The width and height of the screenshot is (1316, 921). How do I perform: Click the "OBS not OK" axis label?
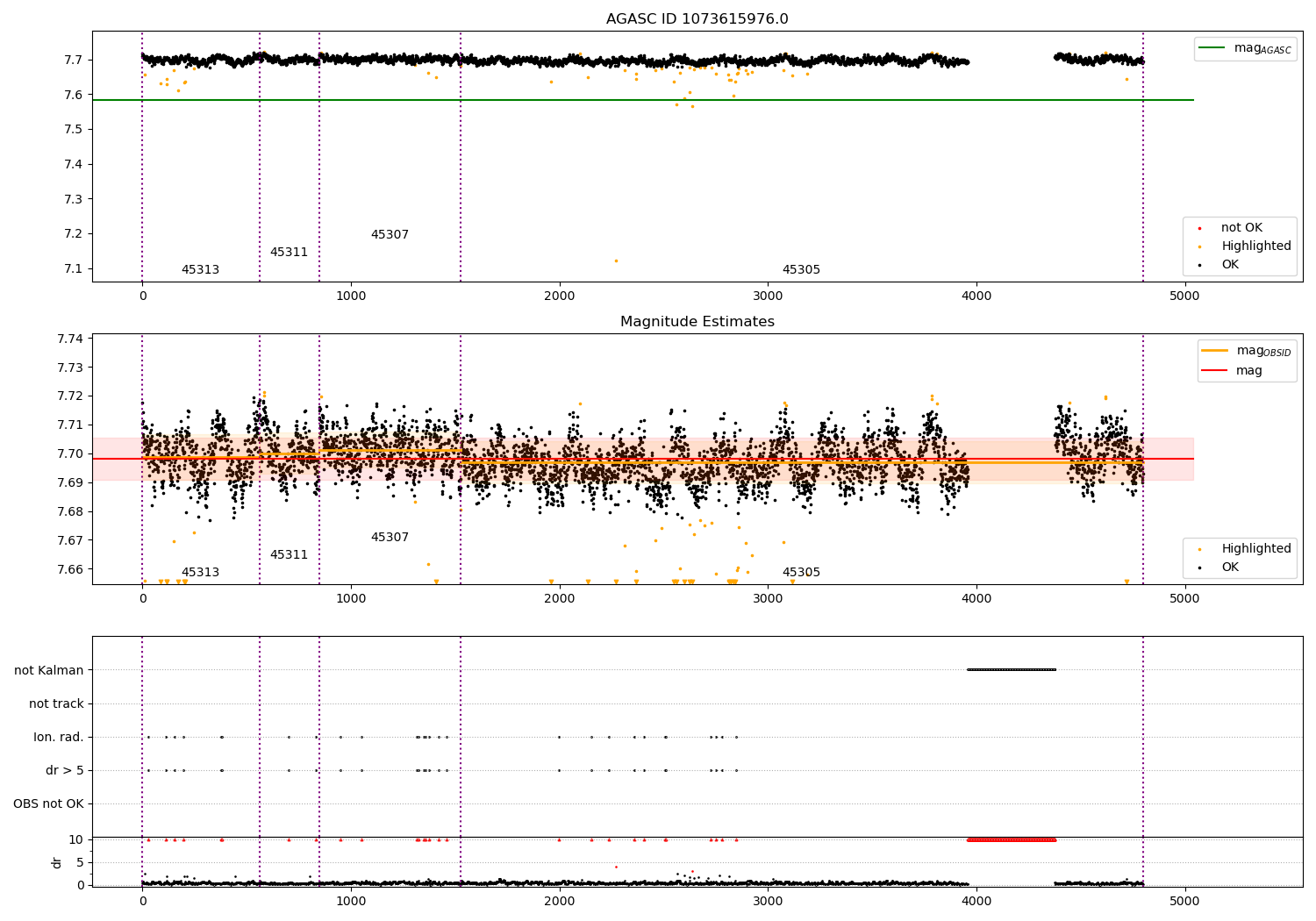click(x=48, y=803)
